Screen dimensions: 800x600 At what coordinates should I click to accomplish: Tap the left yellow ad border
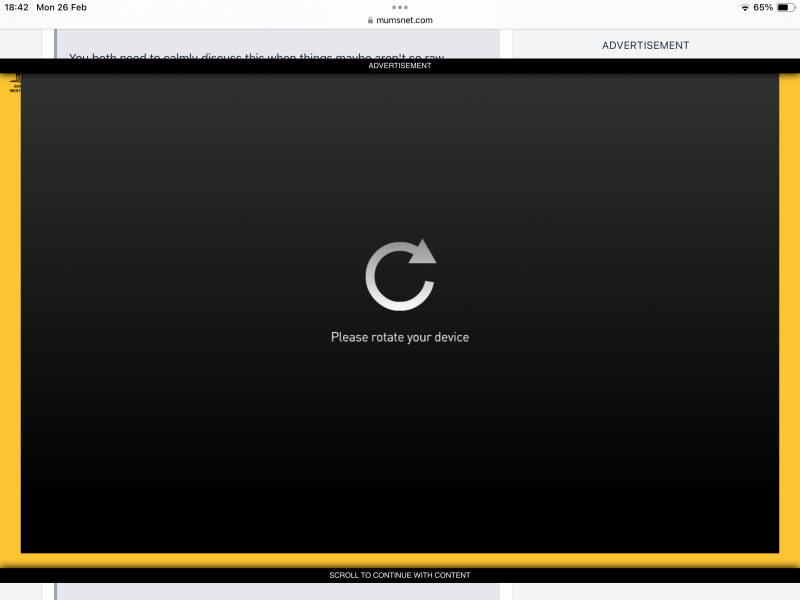[x=14, y=300]
